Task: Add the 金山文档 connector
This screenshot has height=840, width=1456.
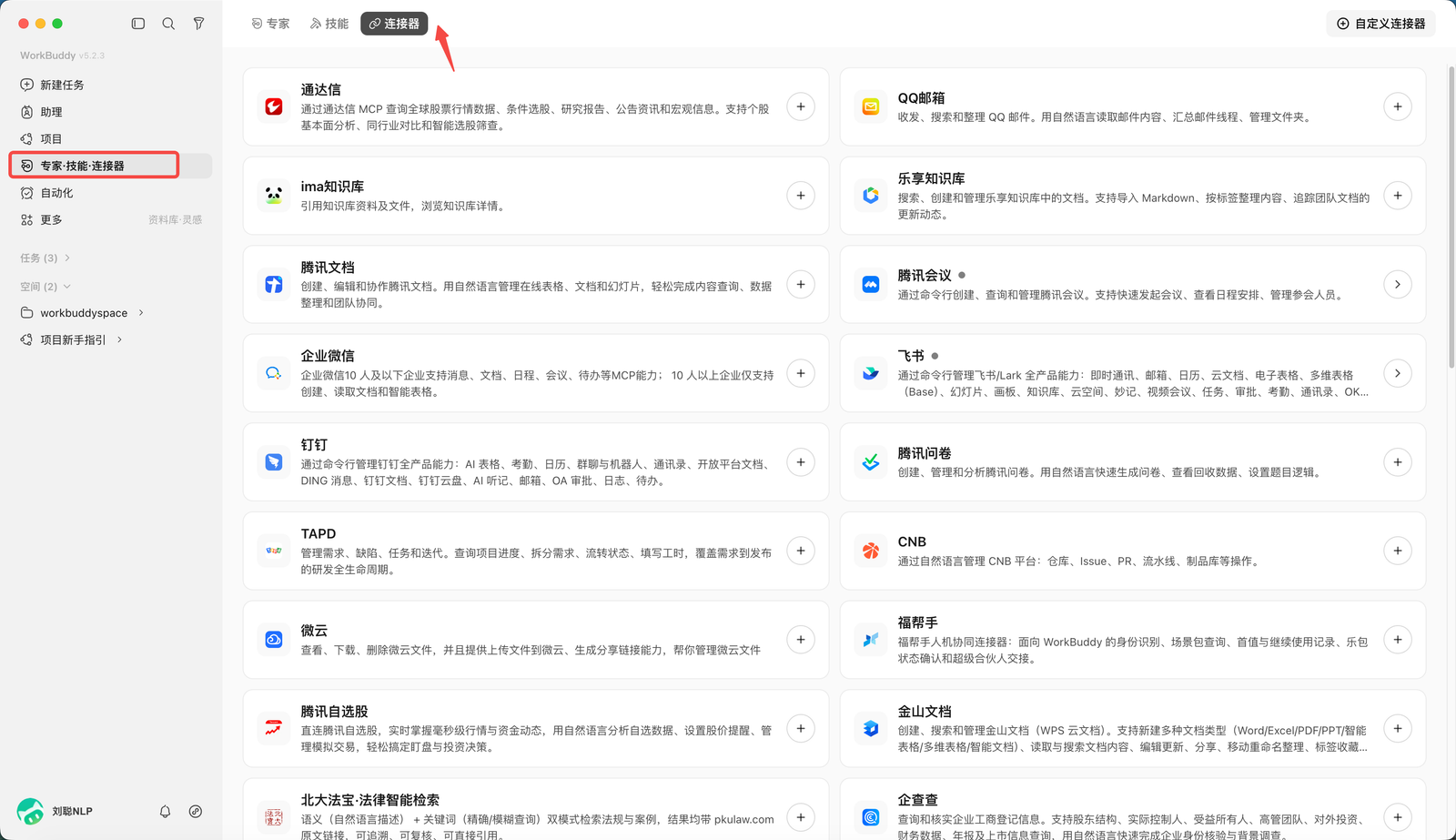Action: point(1398,728)
